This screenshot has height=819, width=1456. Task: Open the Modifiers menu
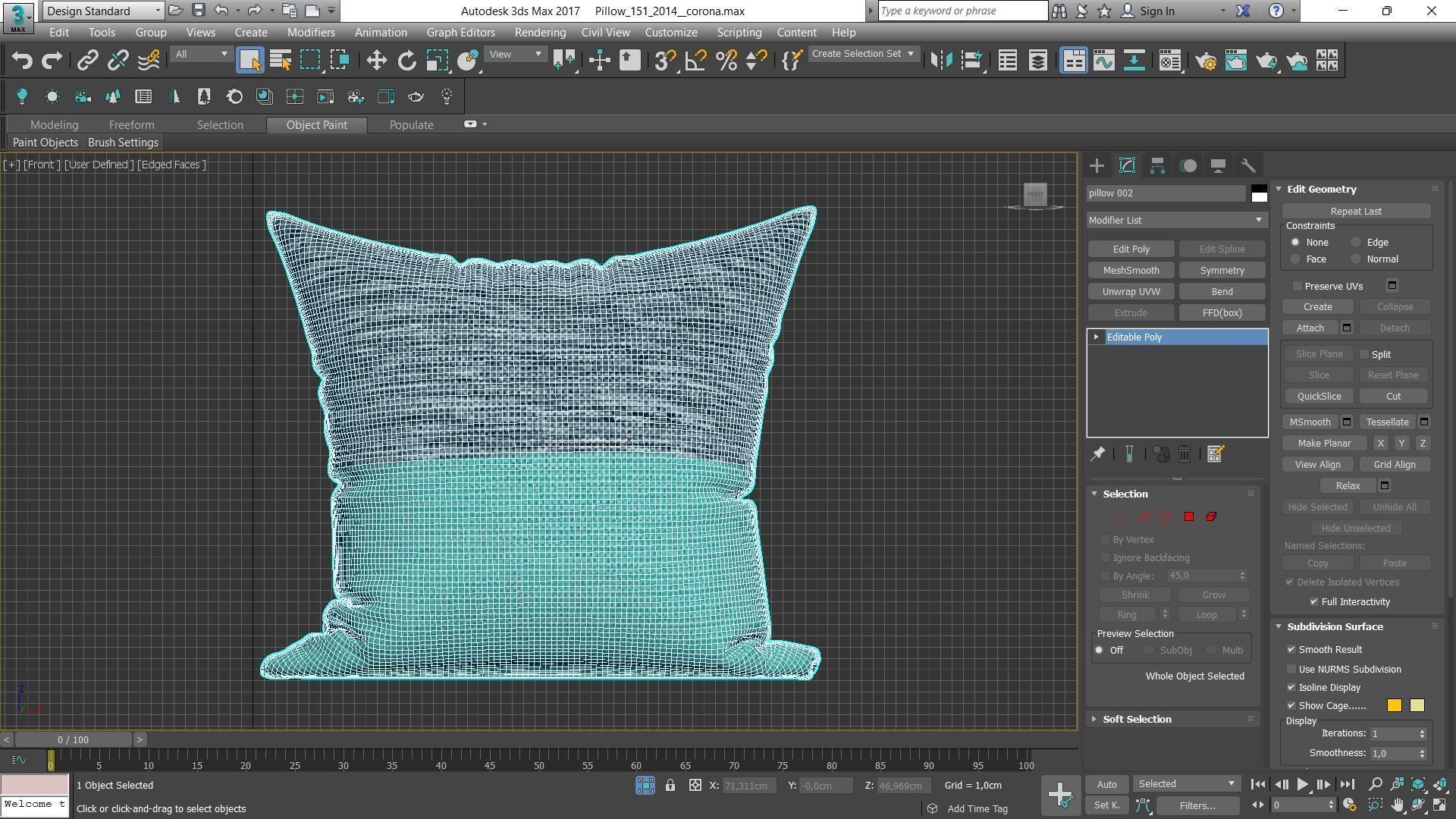pos(311,33)
